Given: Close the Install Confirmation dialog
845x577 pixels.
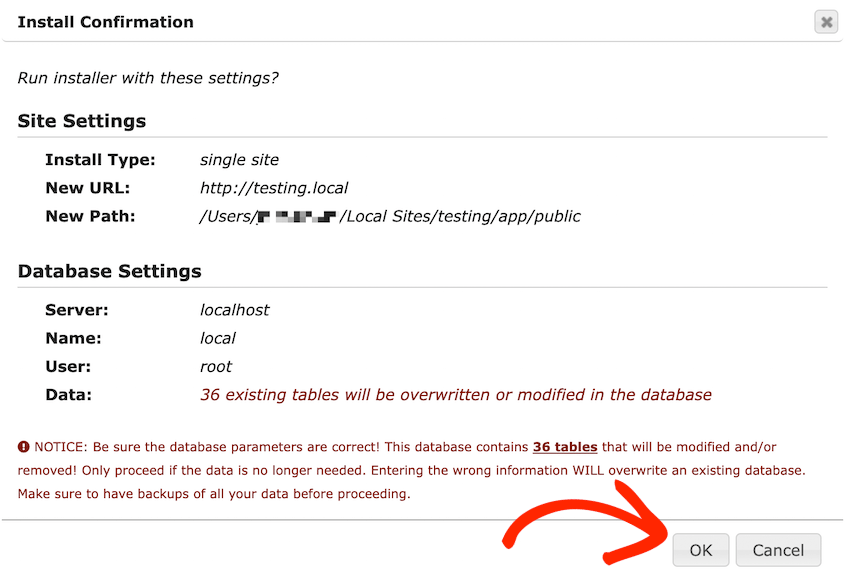Looking at the screenshot, I should coord(825,22).
